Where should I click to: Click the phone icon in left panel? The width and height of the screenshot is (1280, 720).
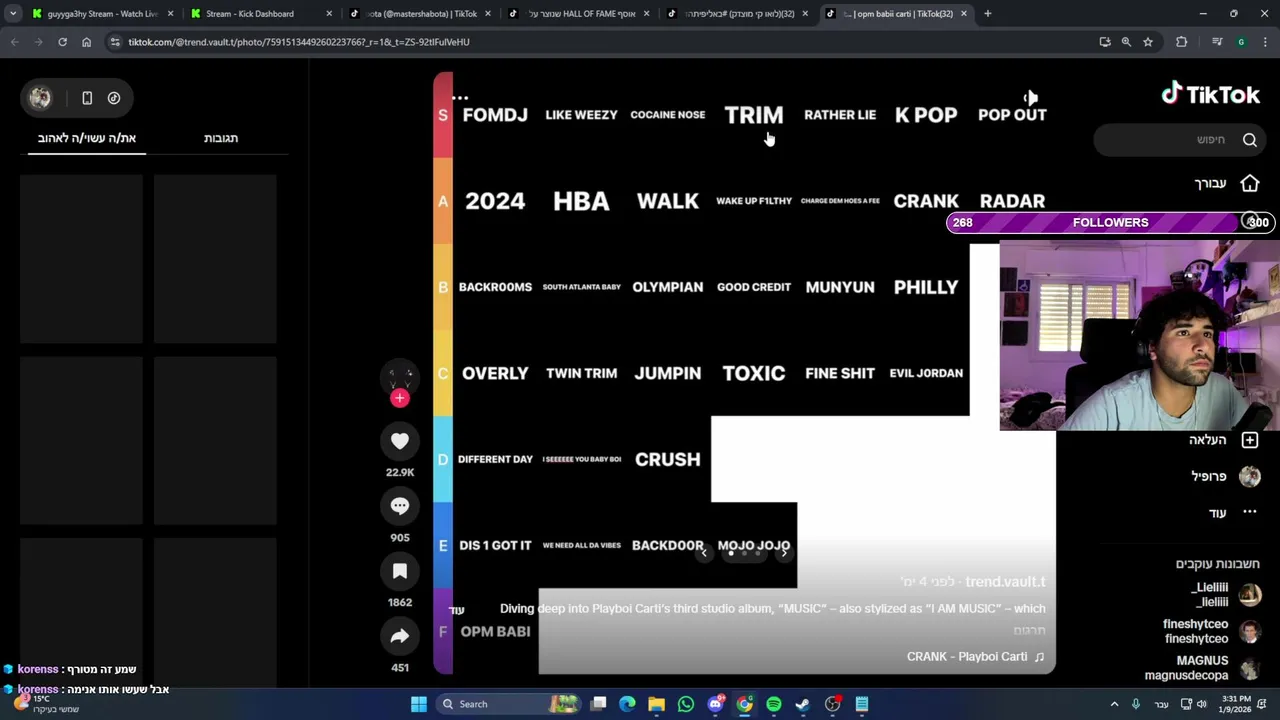[87, 98]
